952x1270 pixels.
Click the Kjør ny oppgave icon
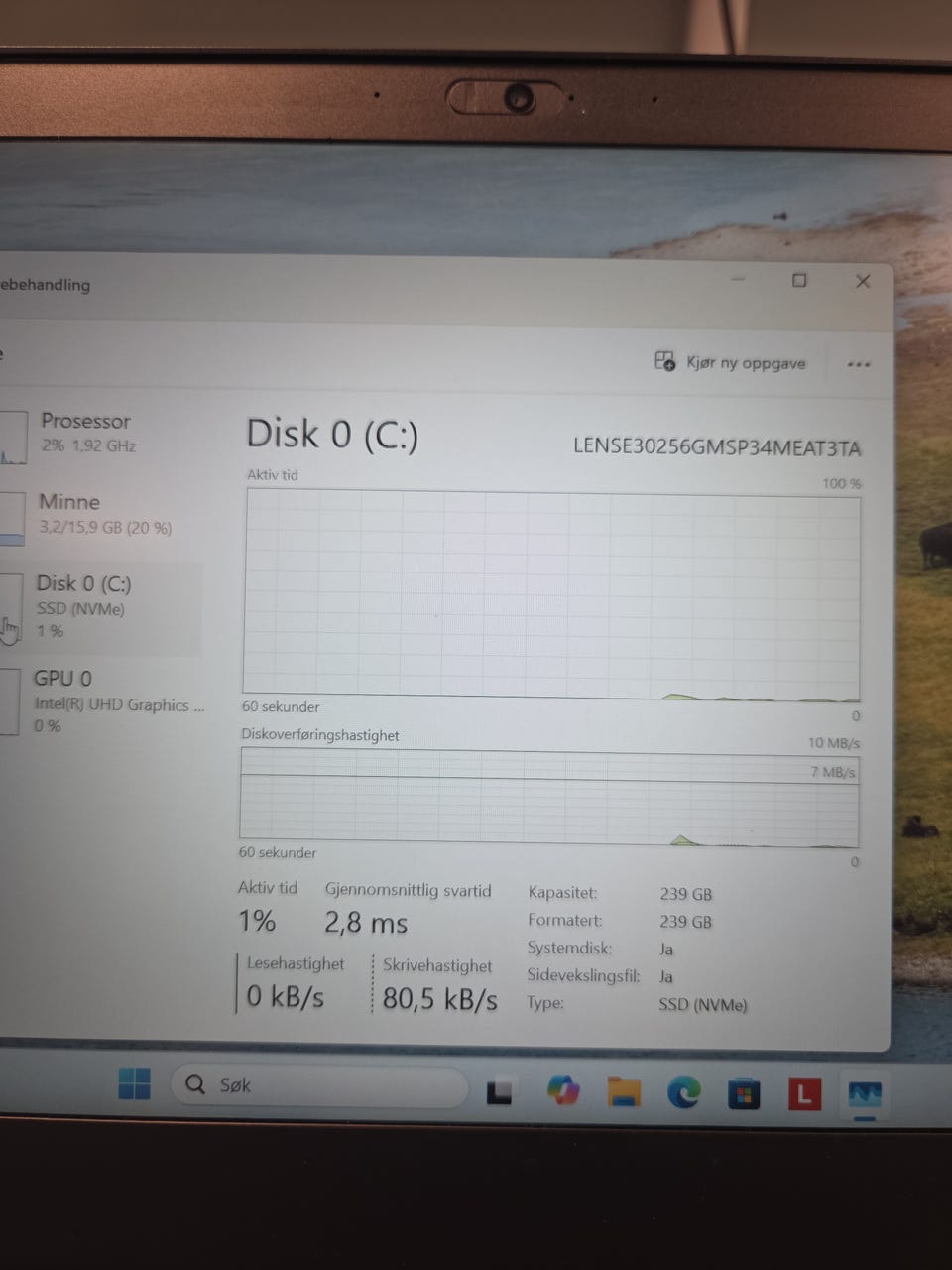[664, 361]
